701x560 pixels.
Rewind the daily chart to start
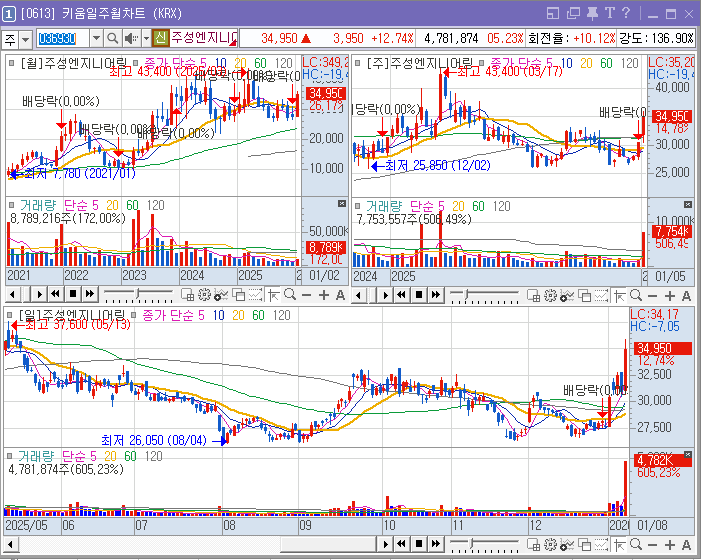(x=401, y=544)
